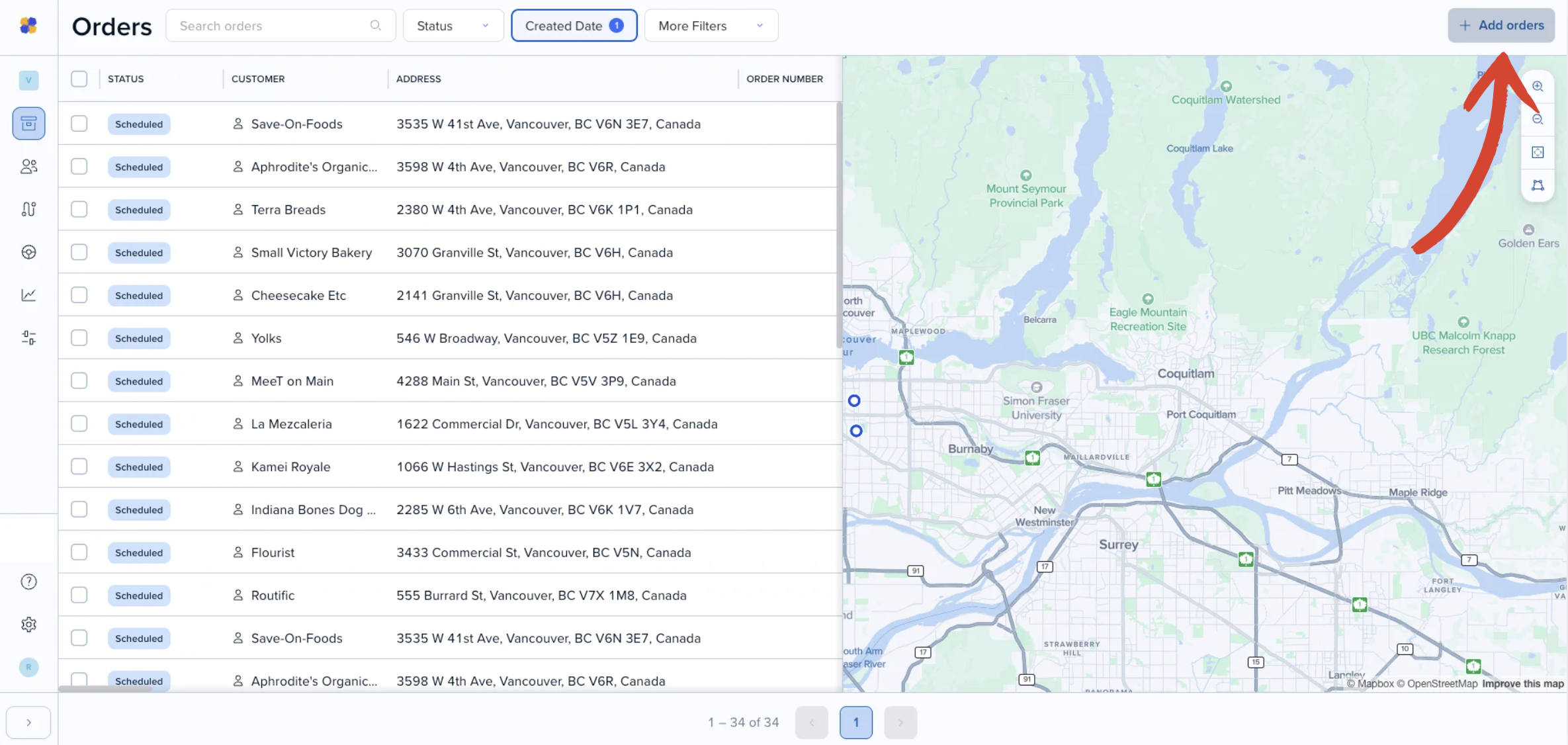Click the Routific logo icon
The image size is (1568, 745).
click(x=28, y=26)
